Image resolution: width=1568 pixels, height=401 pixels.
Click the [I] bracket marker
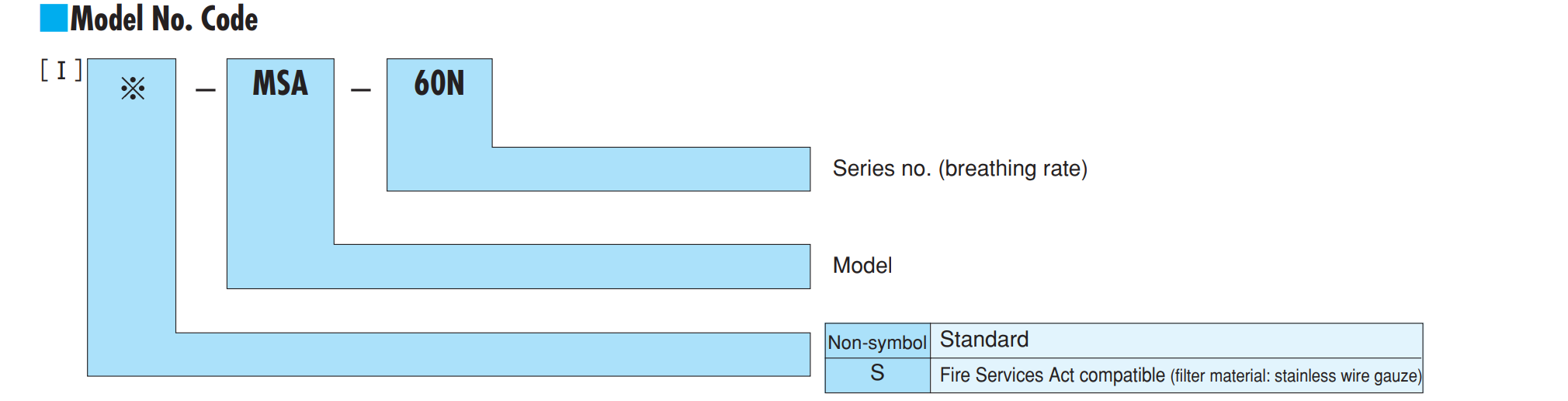tap(61, 70)
